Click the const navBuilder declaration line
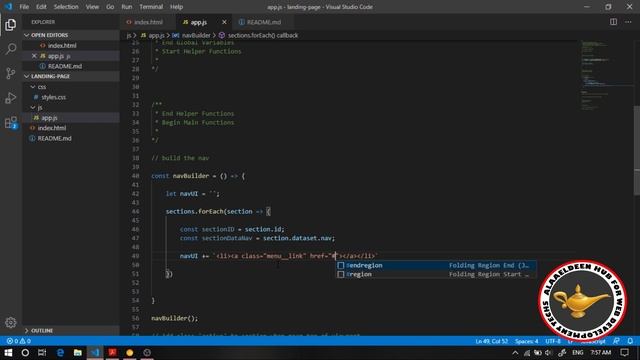The width and height of the screenshot is (640, 360). tap(198, 176)
